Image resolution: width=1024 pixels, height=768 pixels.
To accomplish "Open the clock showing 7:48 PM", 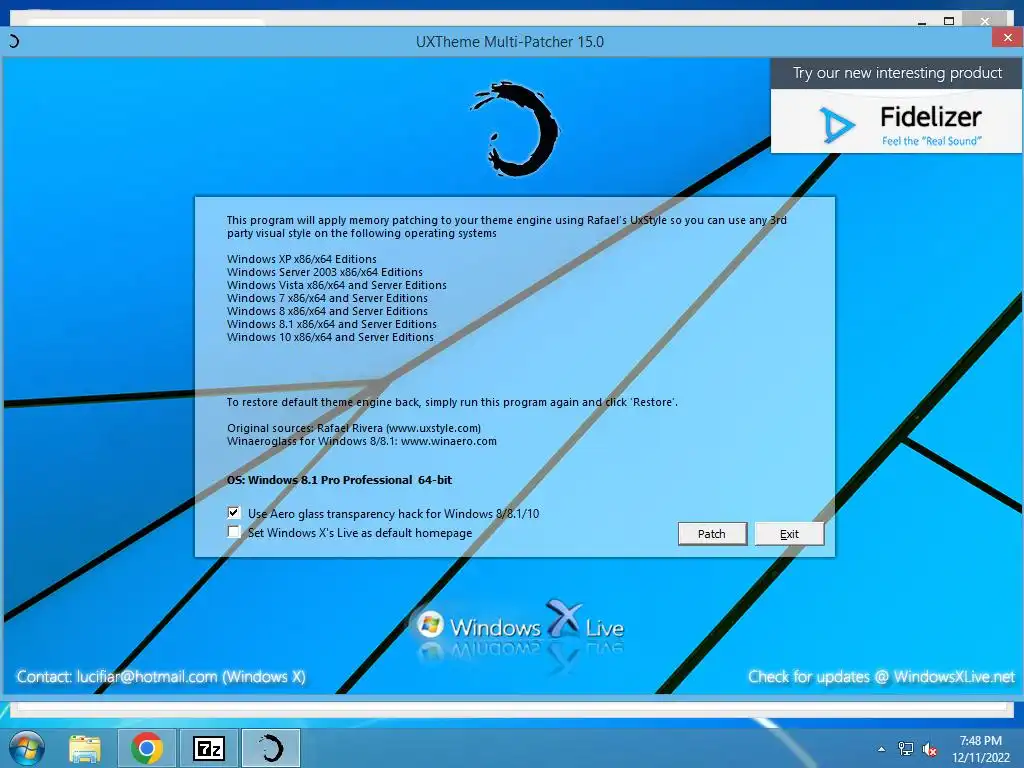I will 981,749.
